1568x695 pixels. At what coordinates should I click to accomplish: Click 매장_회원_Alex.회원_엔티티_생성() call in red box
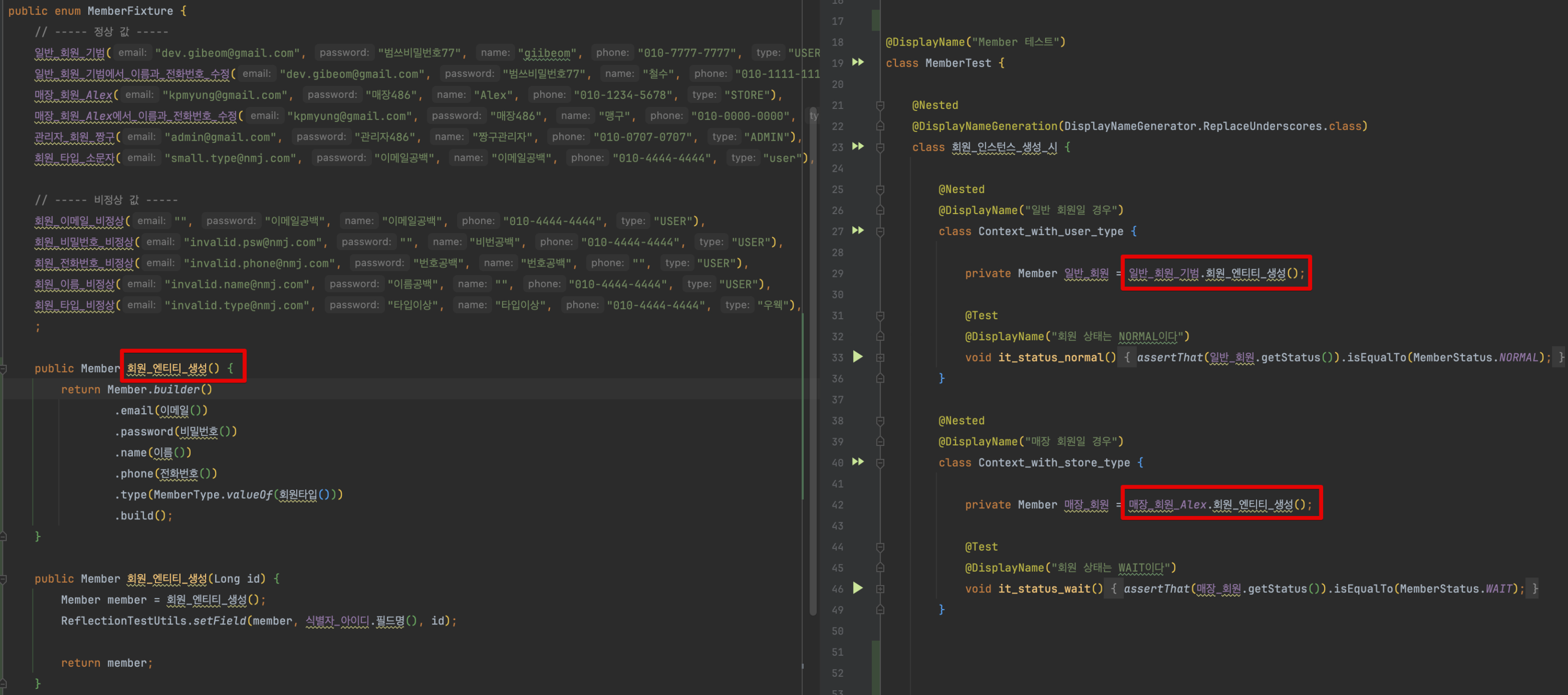click(1220, 504)
